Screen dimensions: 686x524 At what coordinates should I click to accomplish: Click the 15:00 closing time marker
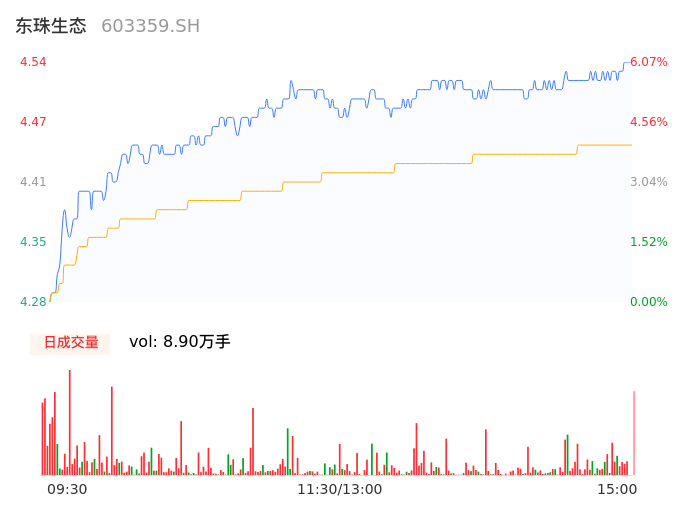click(617, 489)
